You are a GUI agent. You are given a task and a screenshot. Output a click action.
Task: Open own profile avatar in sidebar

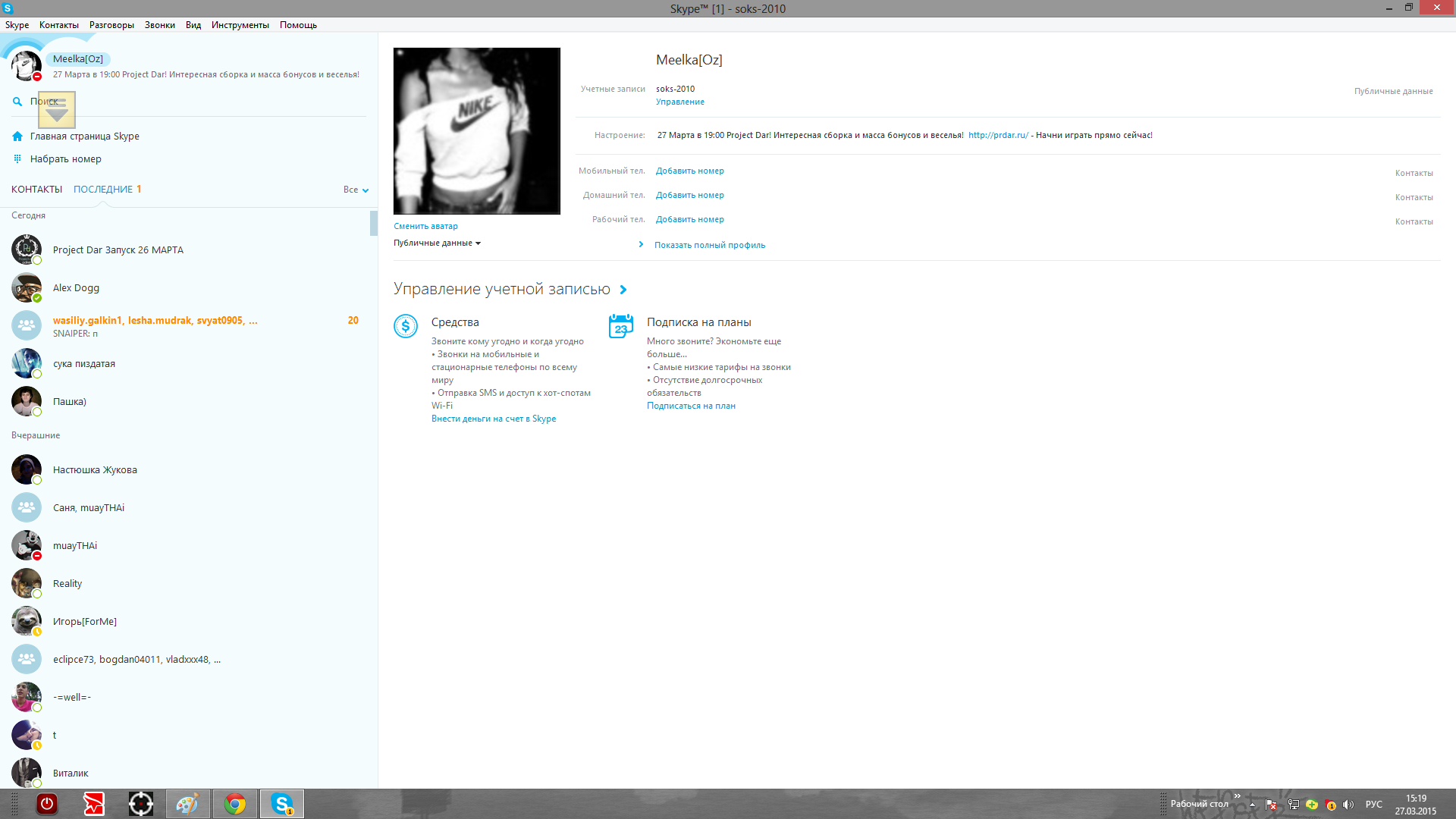[x=27, y=66]
